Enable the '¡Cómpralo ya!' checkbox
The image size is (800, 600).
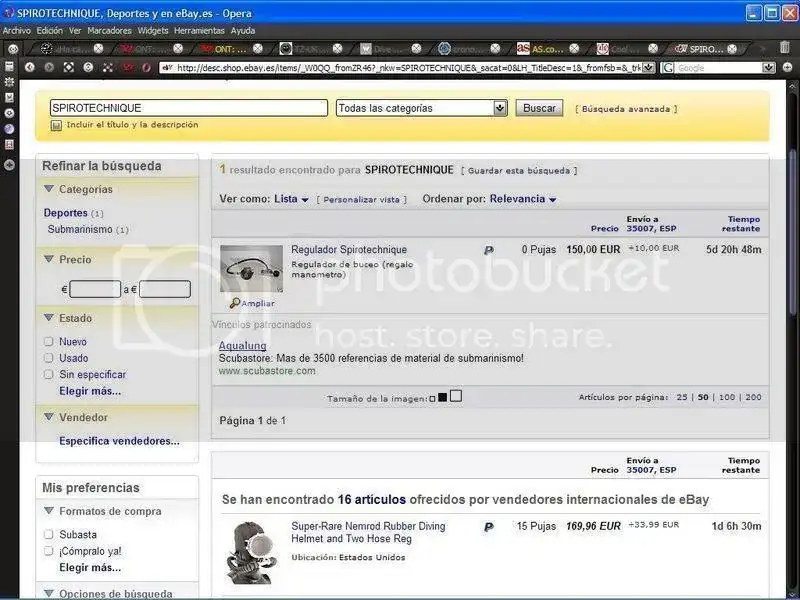point(48,551)
